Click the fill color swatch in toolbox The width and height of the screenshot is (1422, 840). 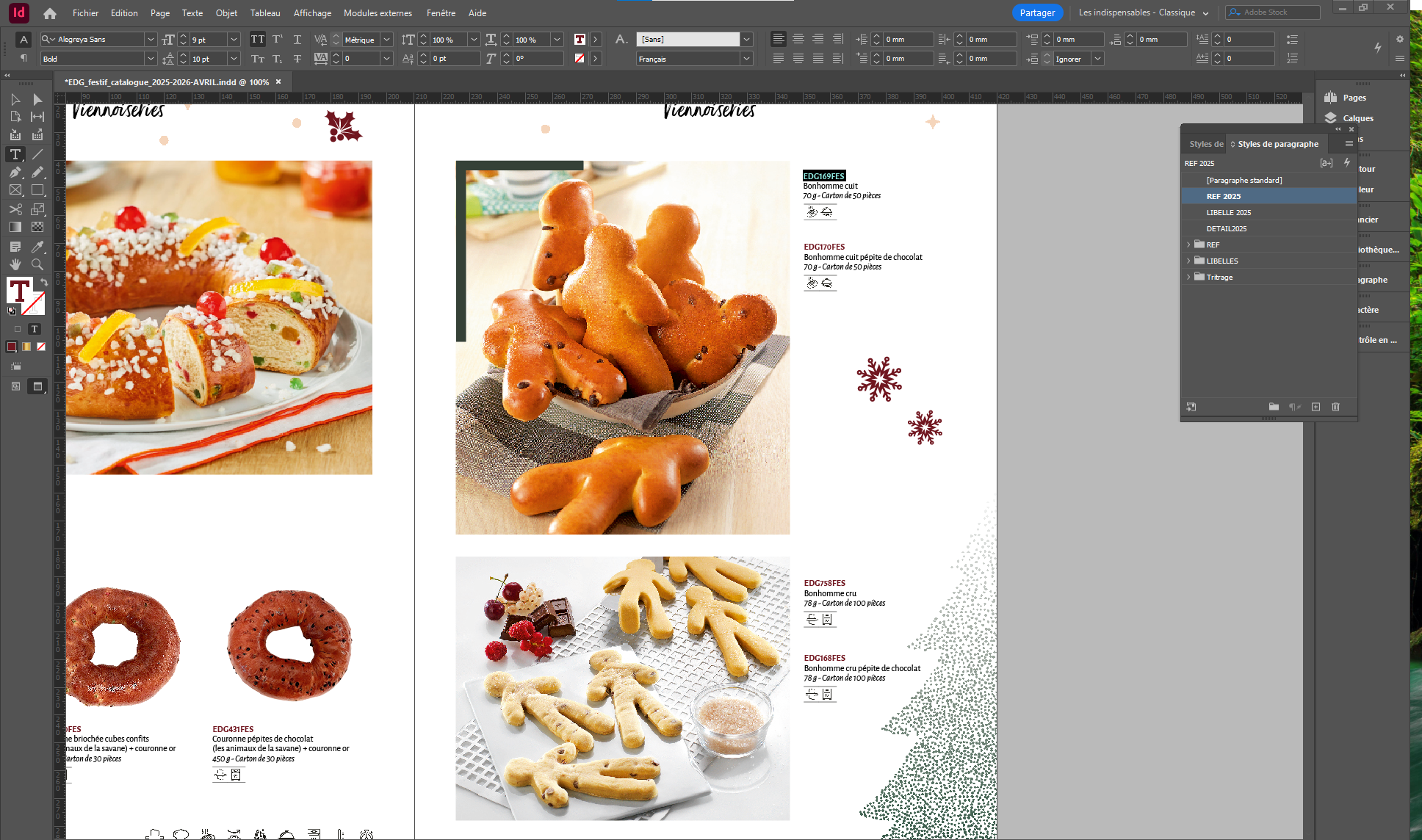[19, 290]
